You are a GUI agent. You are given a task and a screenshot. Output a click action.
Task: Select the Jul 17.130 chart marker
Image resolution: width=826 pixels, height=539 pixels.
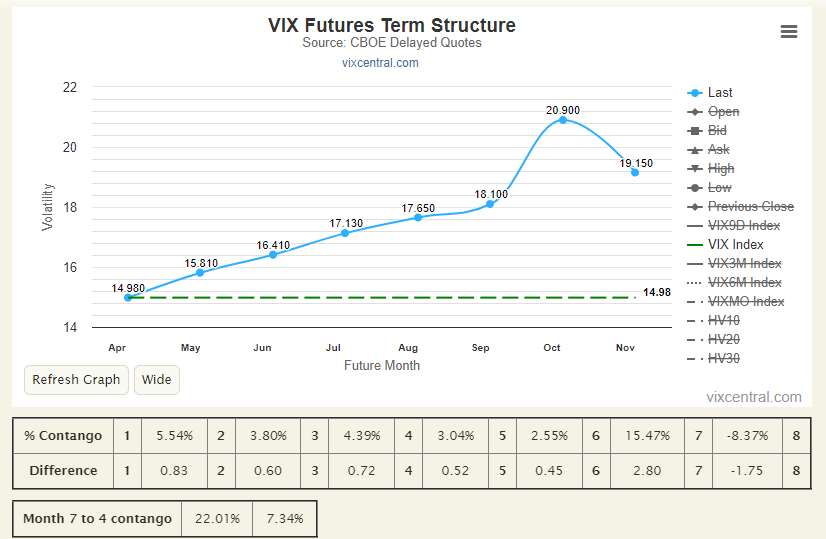pos(345,233)
